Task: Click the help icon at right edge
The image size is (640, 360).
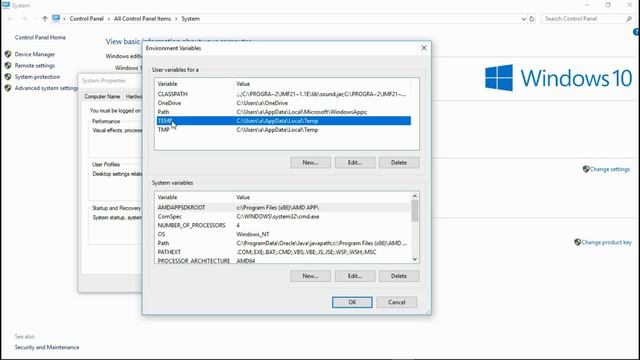Action: point(636,32)
